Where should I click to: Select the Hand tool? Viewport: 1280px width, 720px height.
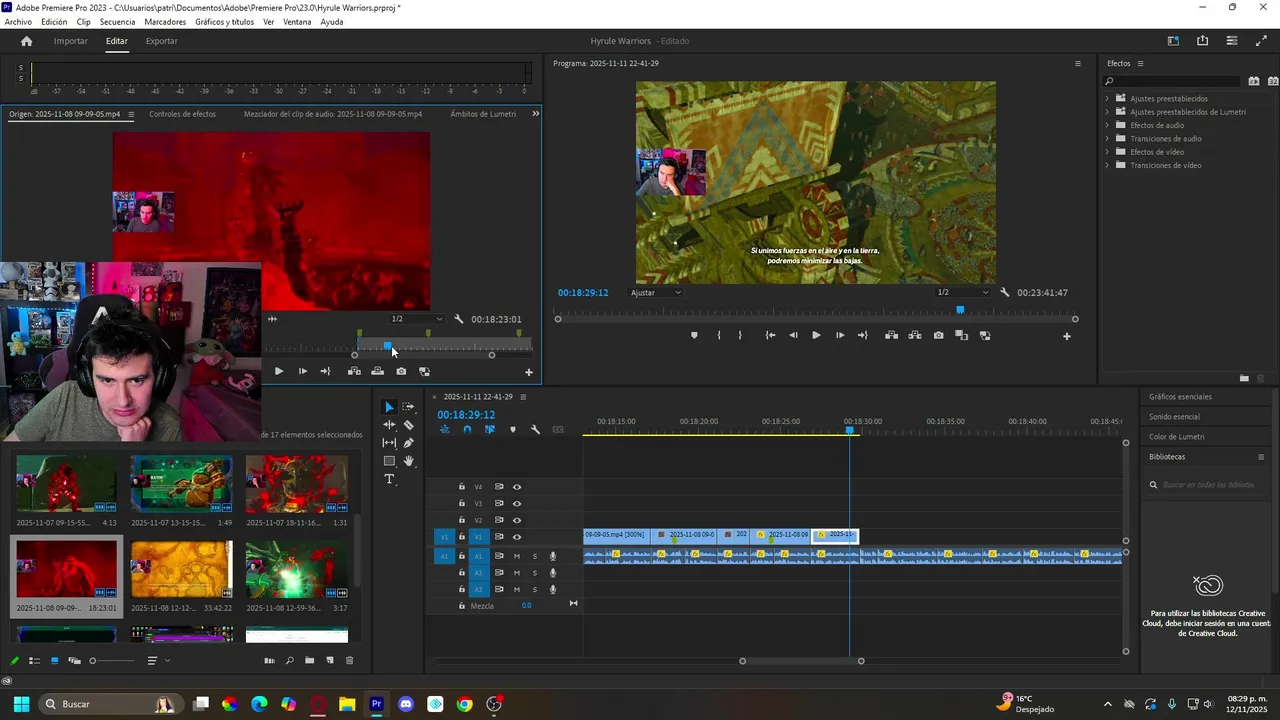click(x=408, y=461)
